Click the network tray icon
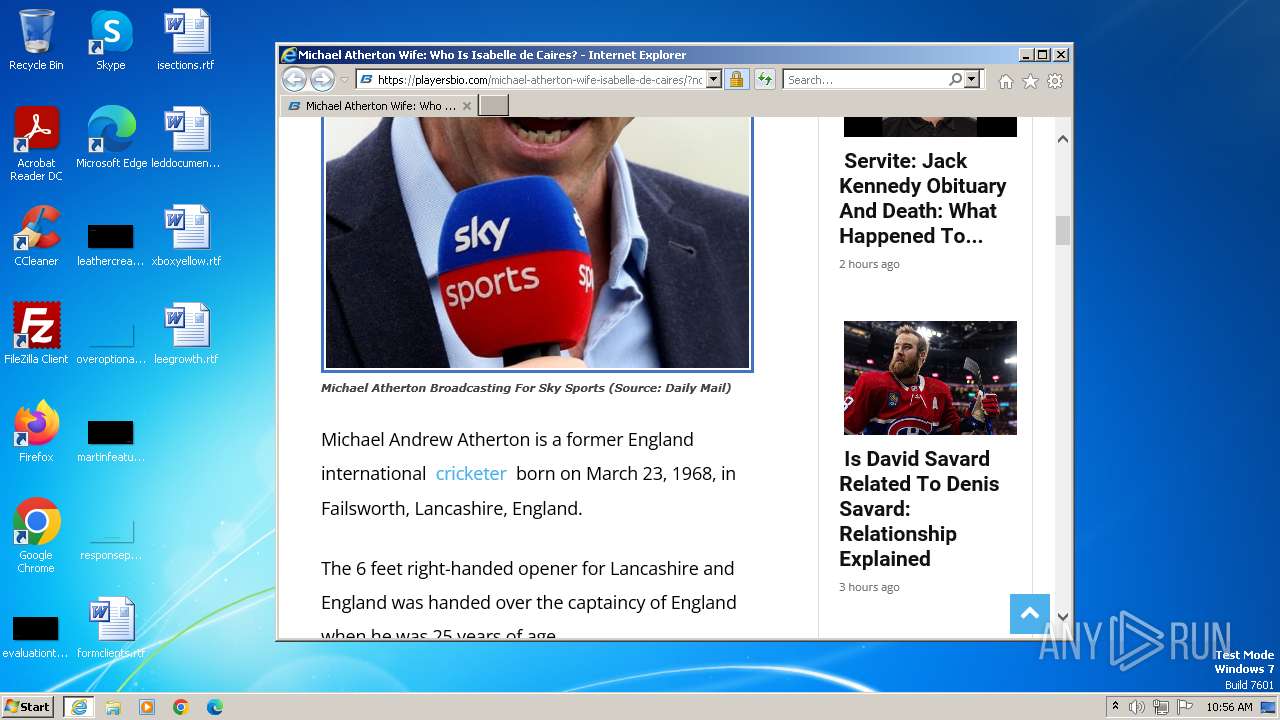This screenshot has width=1280, height=720. [x=1161, y=707]
